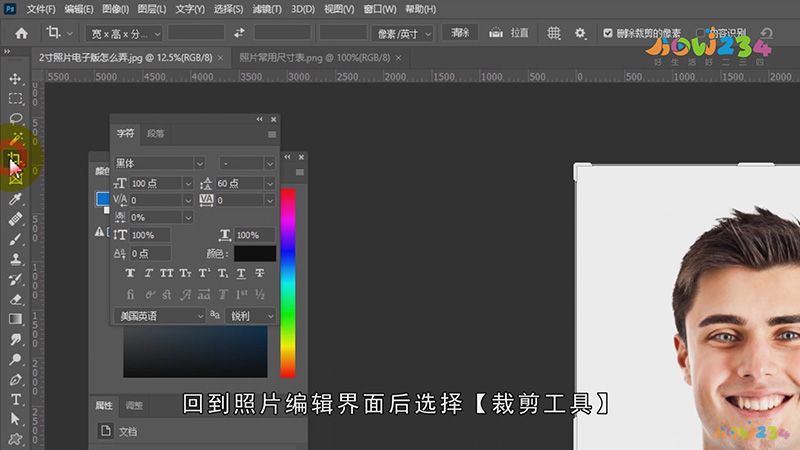Click the blue foreground color swatch
The height and width of the screenshot is (450, 800).
[x=102, y=198]
